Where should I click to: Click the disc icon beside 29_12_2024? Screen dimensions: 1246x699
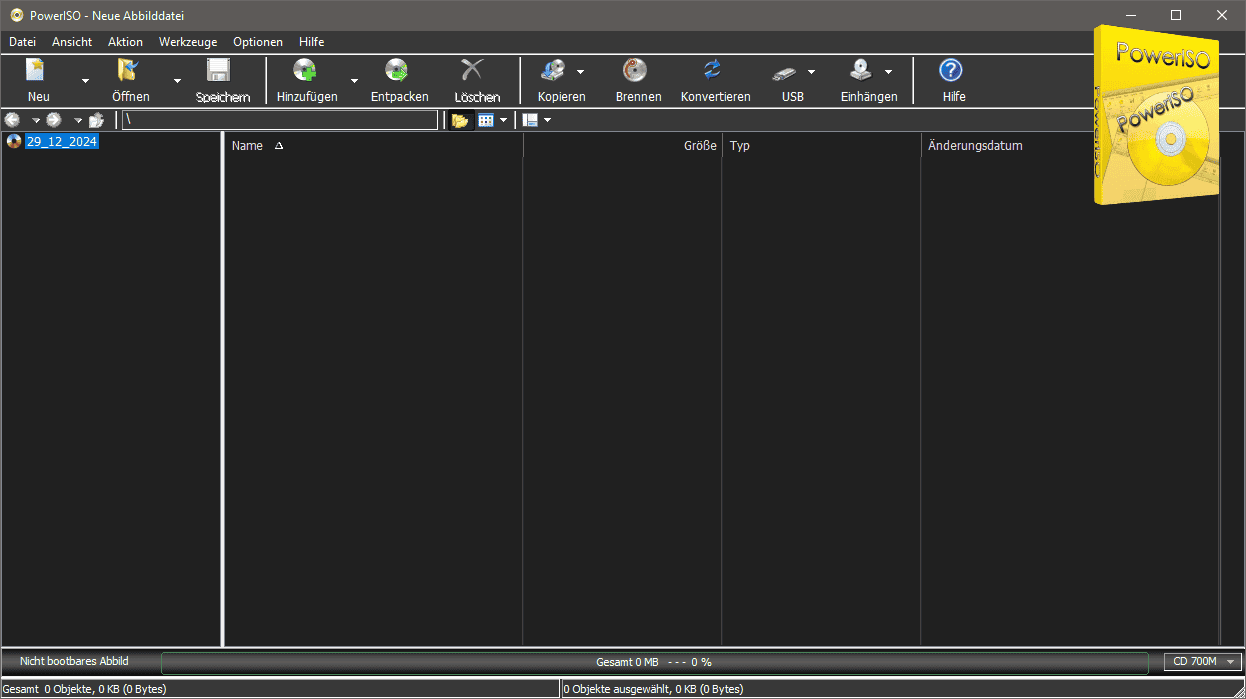pyautogui.click(x=14, y=141)
